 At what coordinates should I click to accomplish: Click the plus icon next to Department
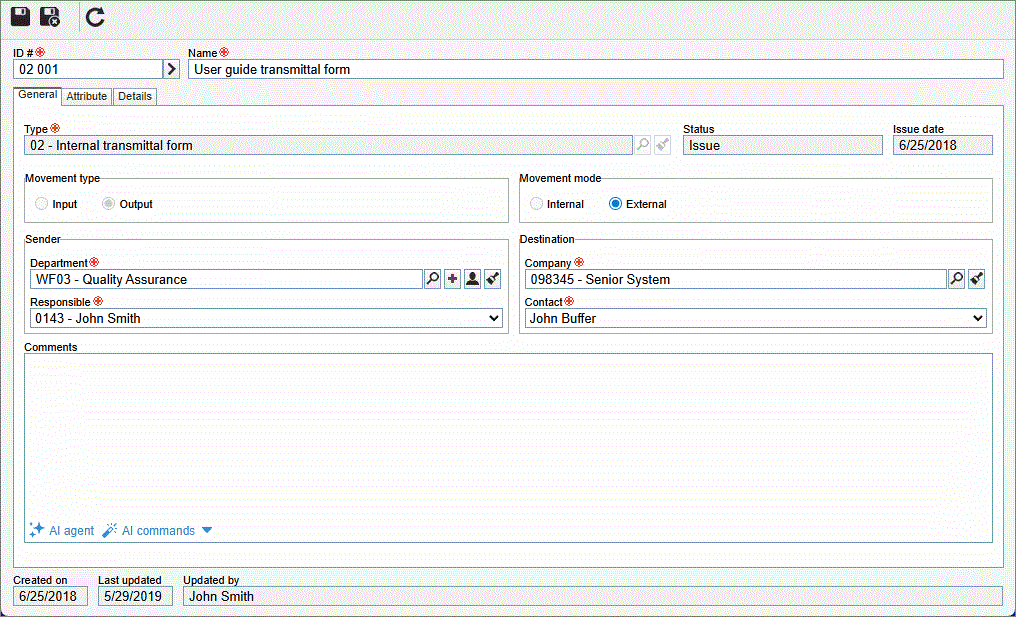point(452,280)
